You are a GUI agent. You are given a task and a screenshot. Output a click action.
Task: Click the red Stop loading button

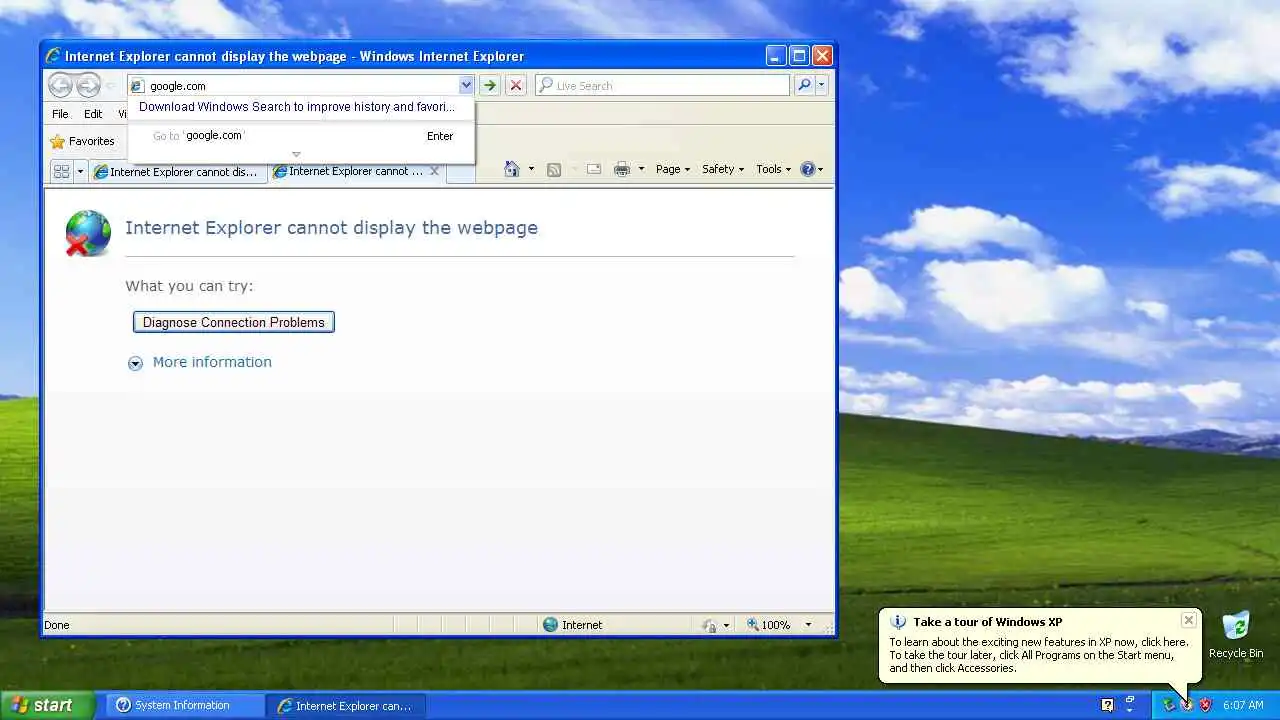coord(516,86)
